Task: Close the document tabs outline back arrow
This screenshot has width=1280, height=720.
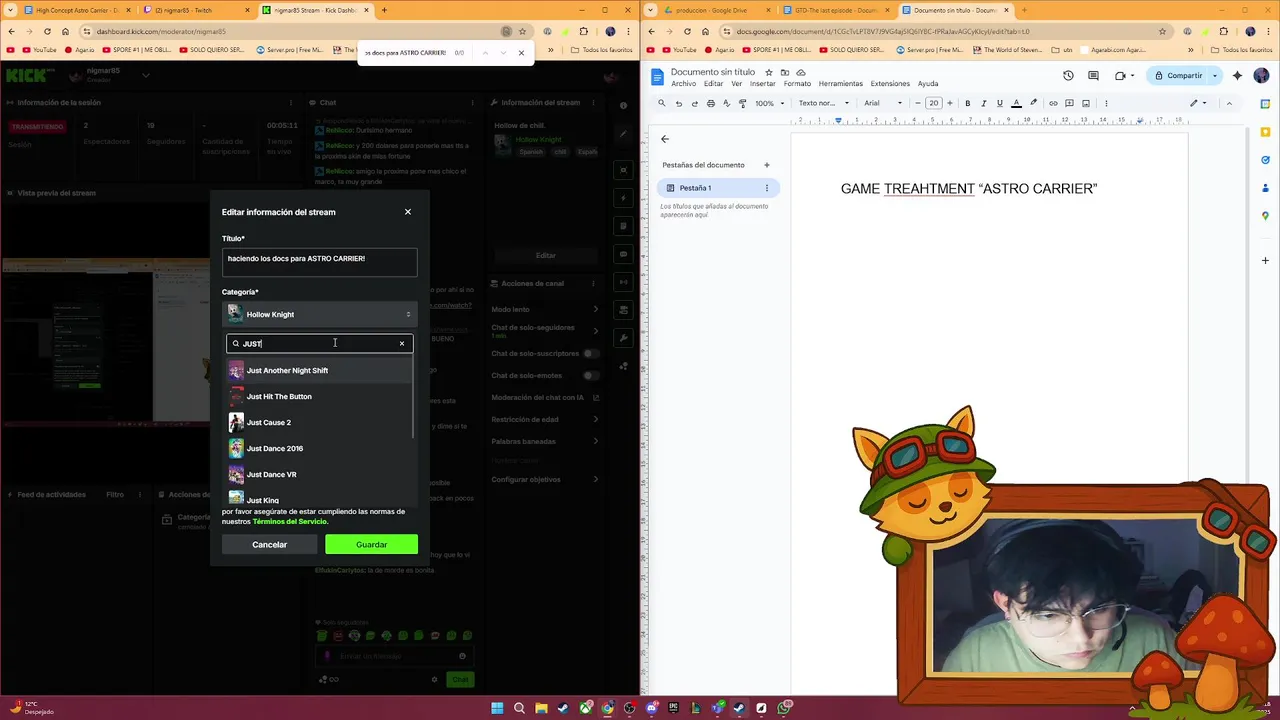Action: (x=665, y=139)
